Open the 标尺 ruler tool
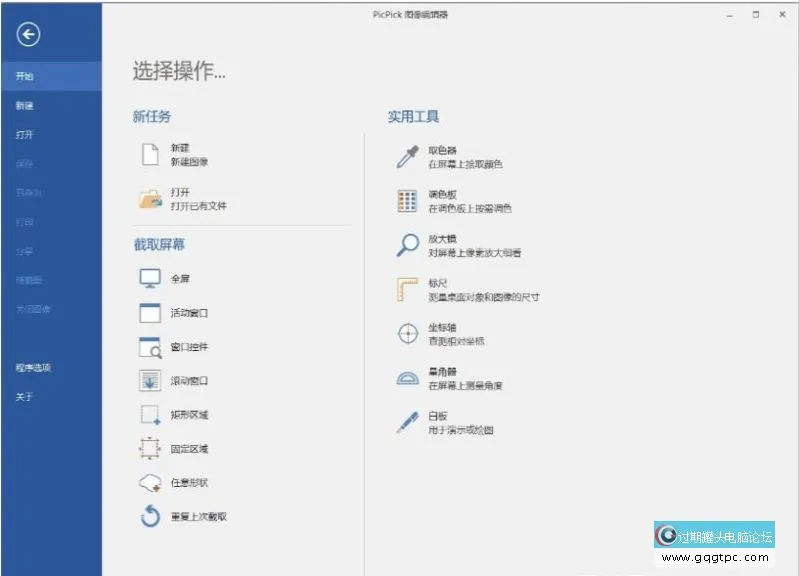Screen dimensions: 799x576 click(x=407, y=290)
